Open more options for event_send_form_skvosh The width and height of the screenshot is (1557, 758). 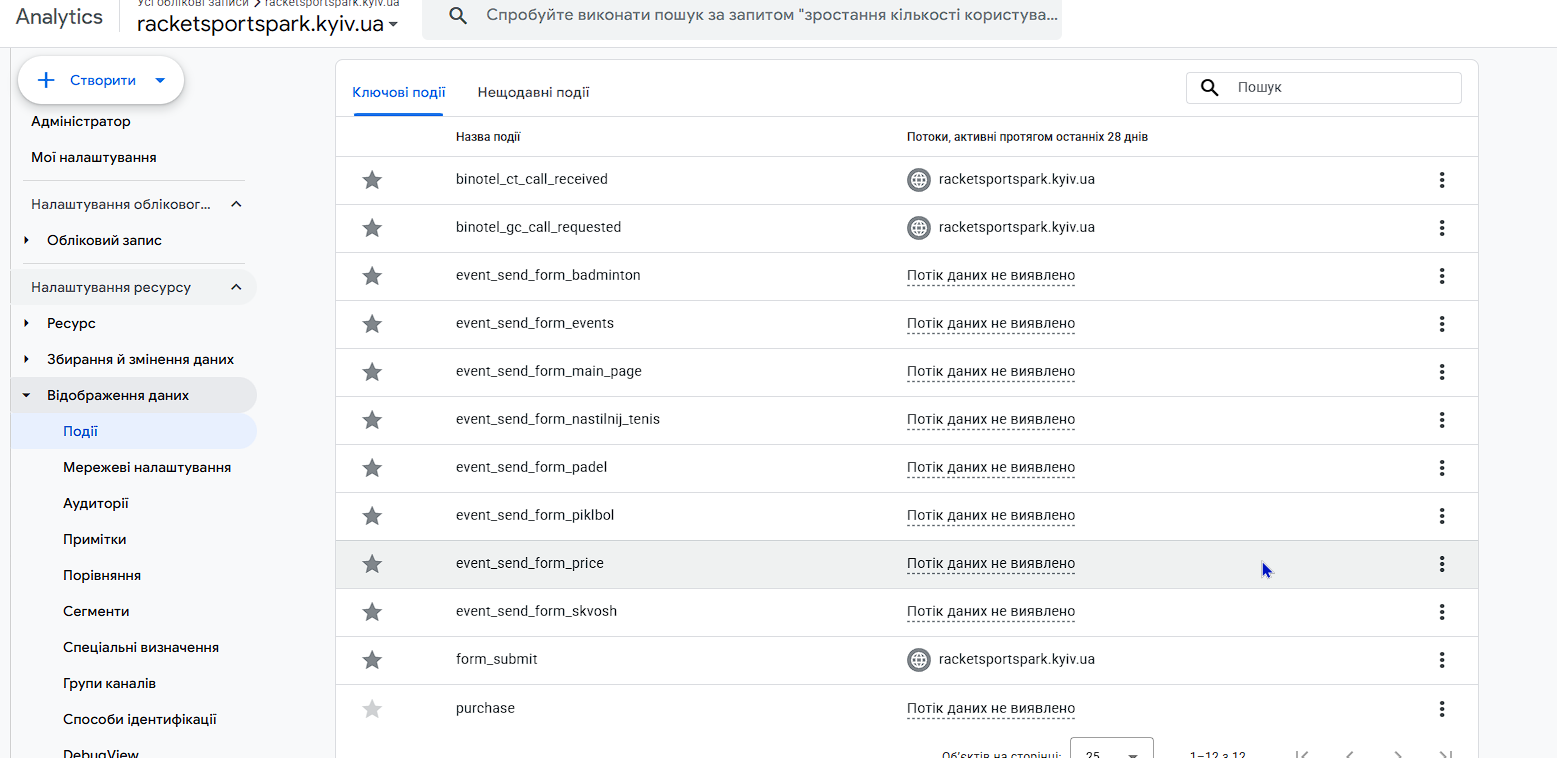click(1442, 612)
